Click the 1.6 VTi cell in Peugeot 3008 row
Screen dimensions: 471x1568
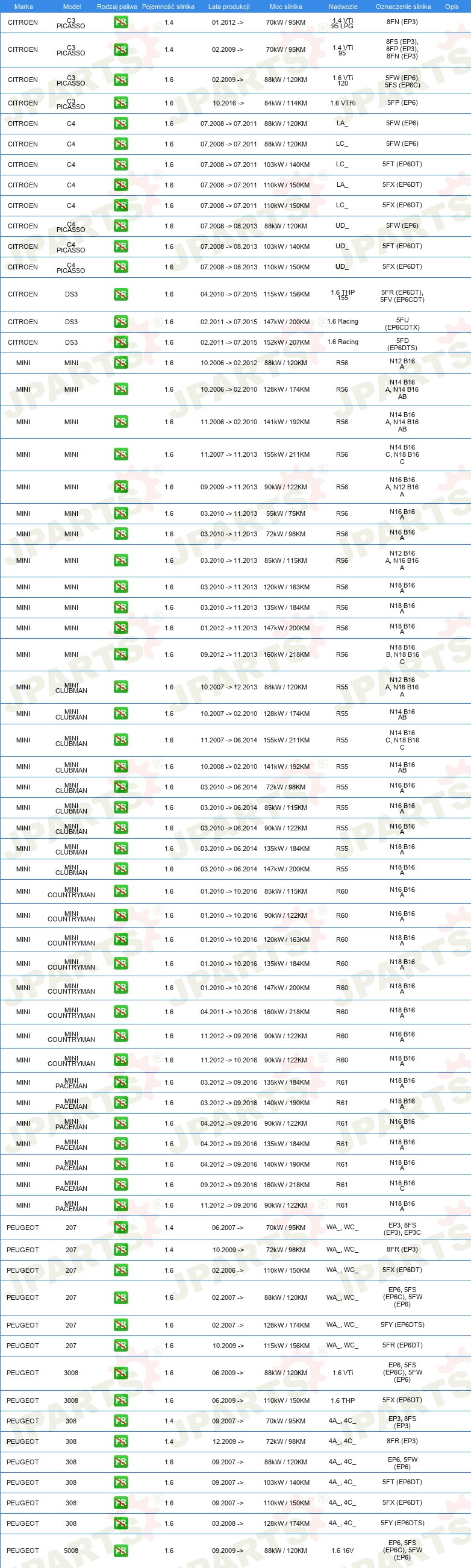[x=343, y=1373]
